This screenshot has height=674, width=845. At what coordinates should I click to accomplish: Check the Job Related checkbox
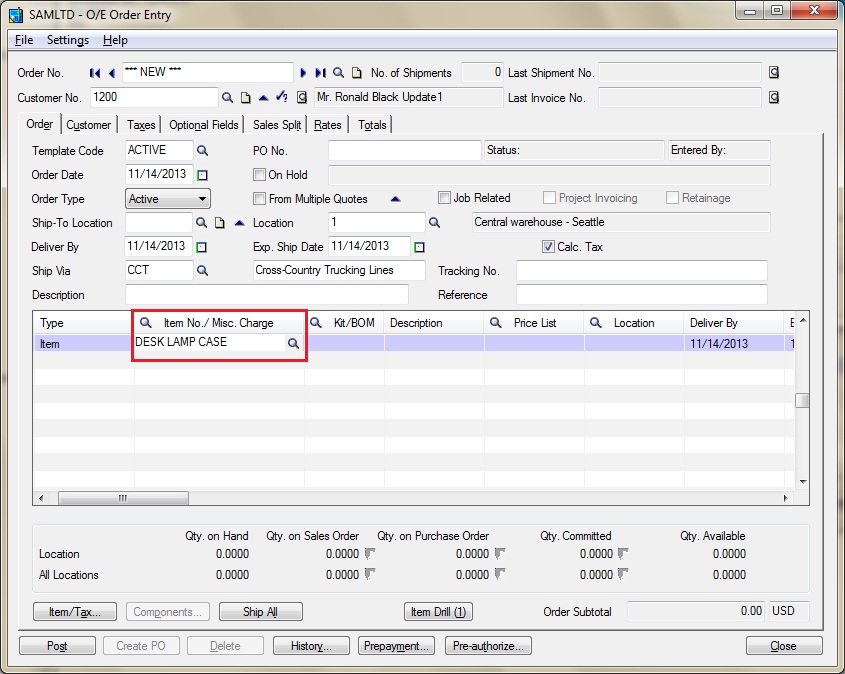[444, 198]
